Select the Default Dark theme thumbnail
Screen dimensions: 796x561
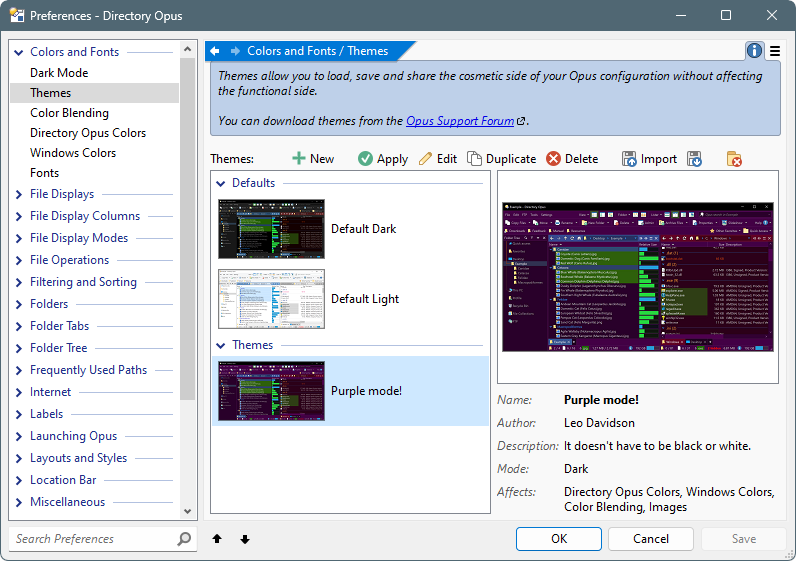[x=272, y=229]
